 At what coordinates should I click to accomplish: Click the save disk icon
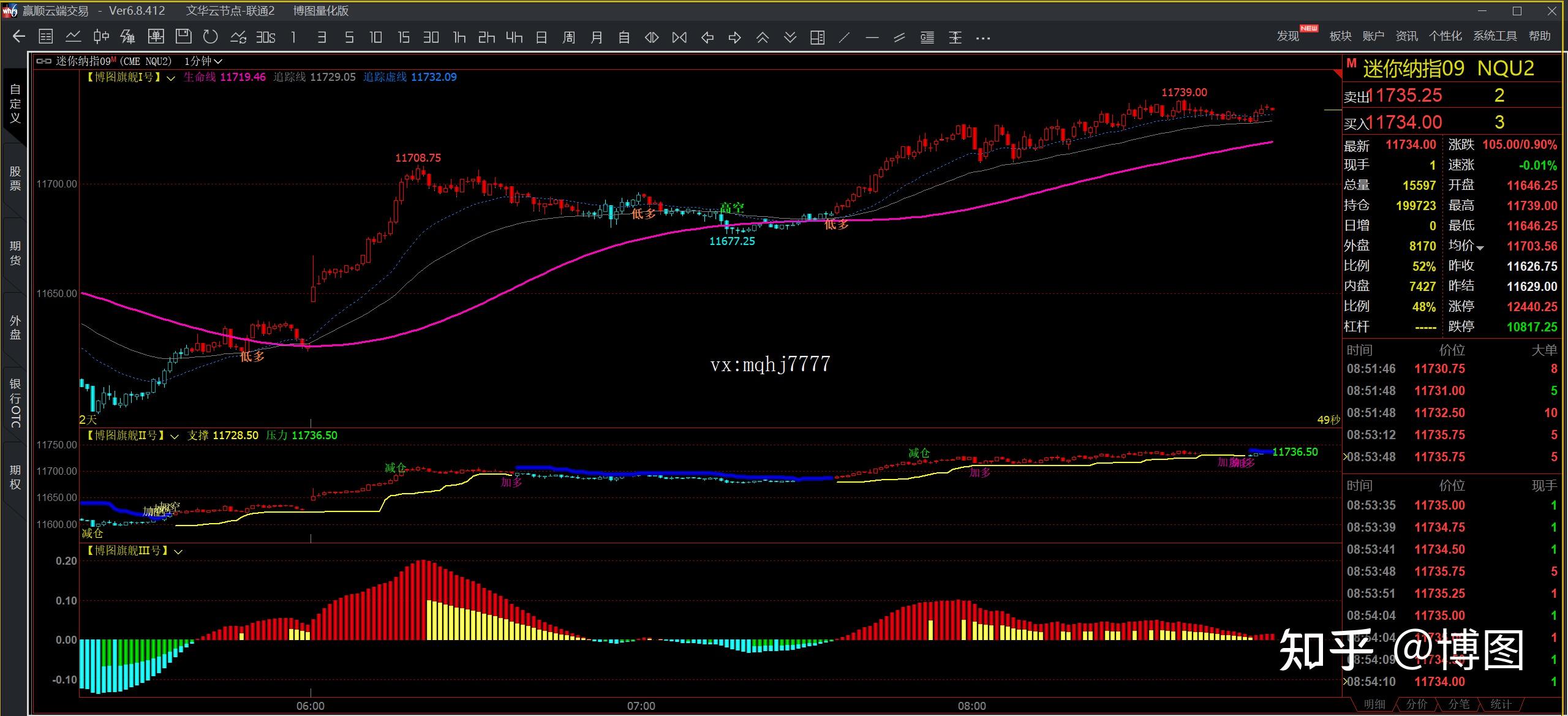point(183,37)
